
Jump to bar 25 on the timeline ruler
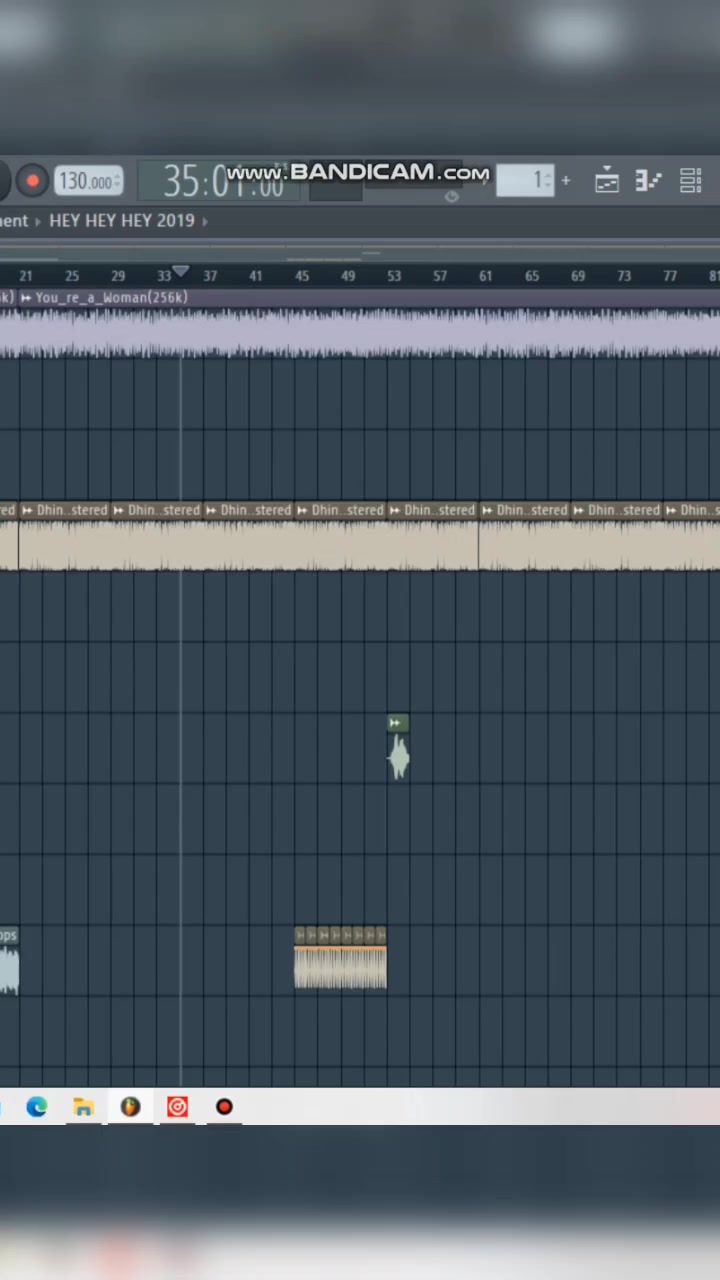[72, 276]
